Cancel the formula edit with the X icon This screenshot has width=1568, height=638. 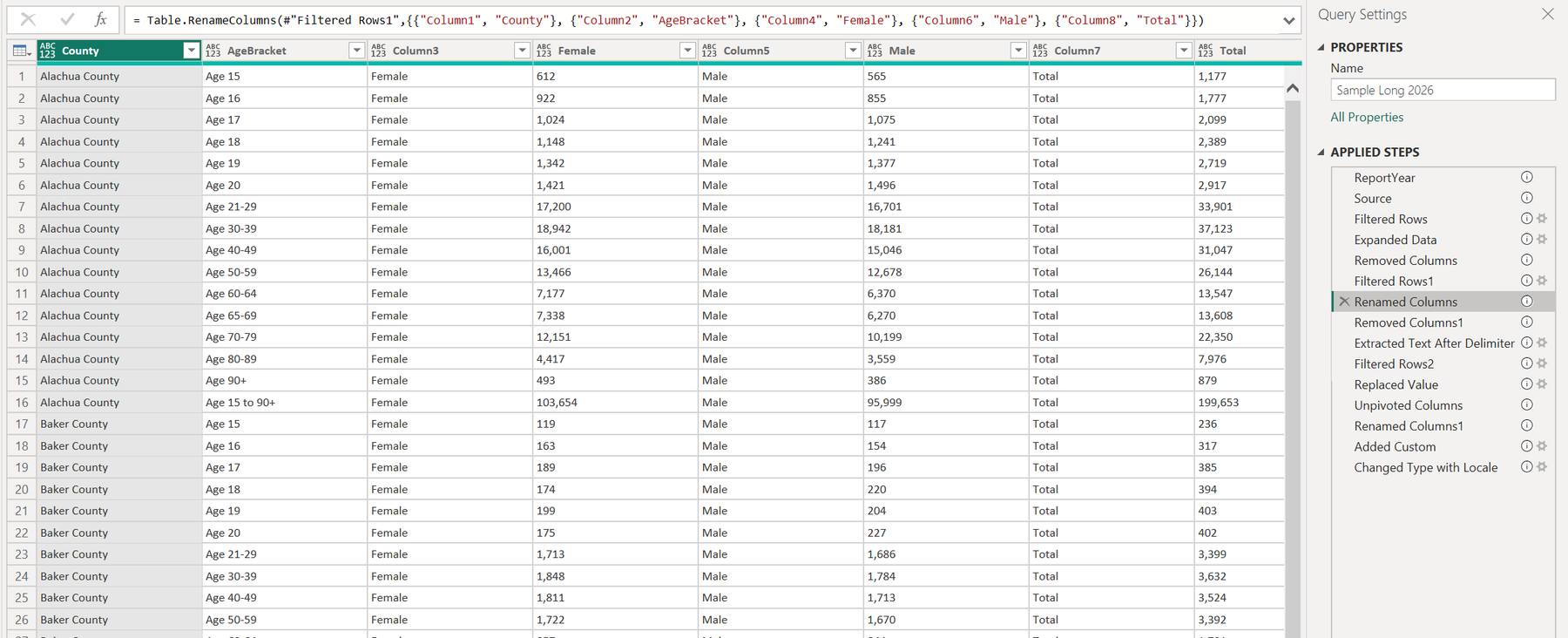tap(28, 19)
